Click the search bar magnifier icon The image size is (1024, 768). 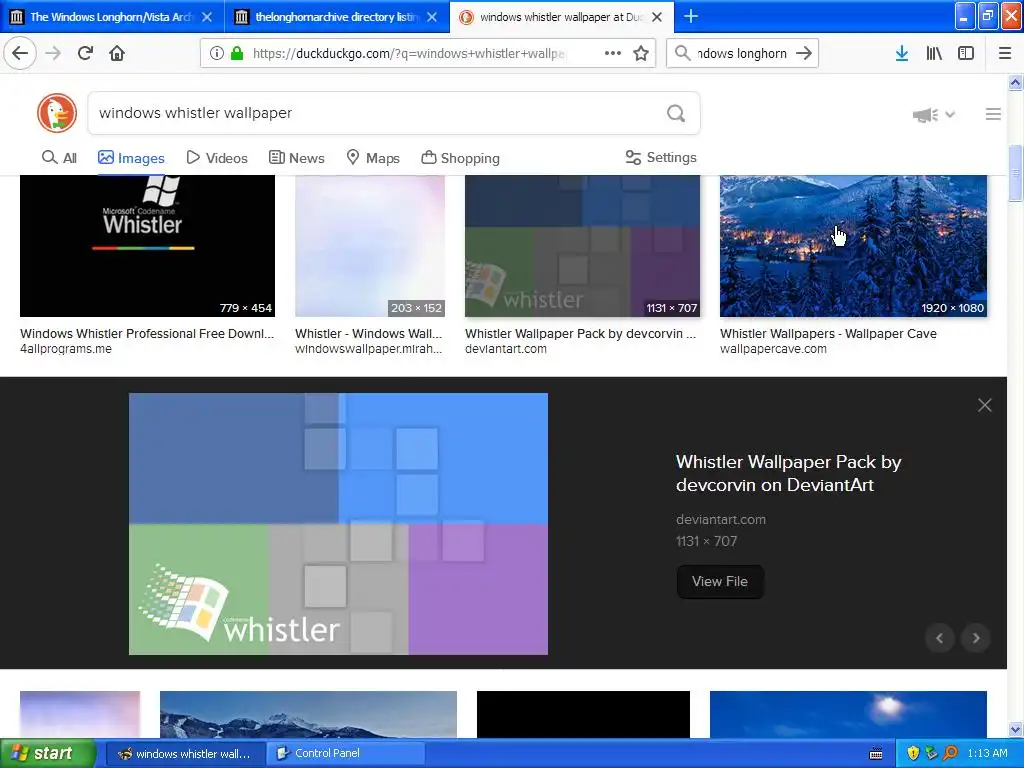[x=682, y=54]
